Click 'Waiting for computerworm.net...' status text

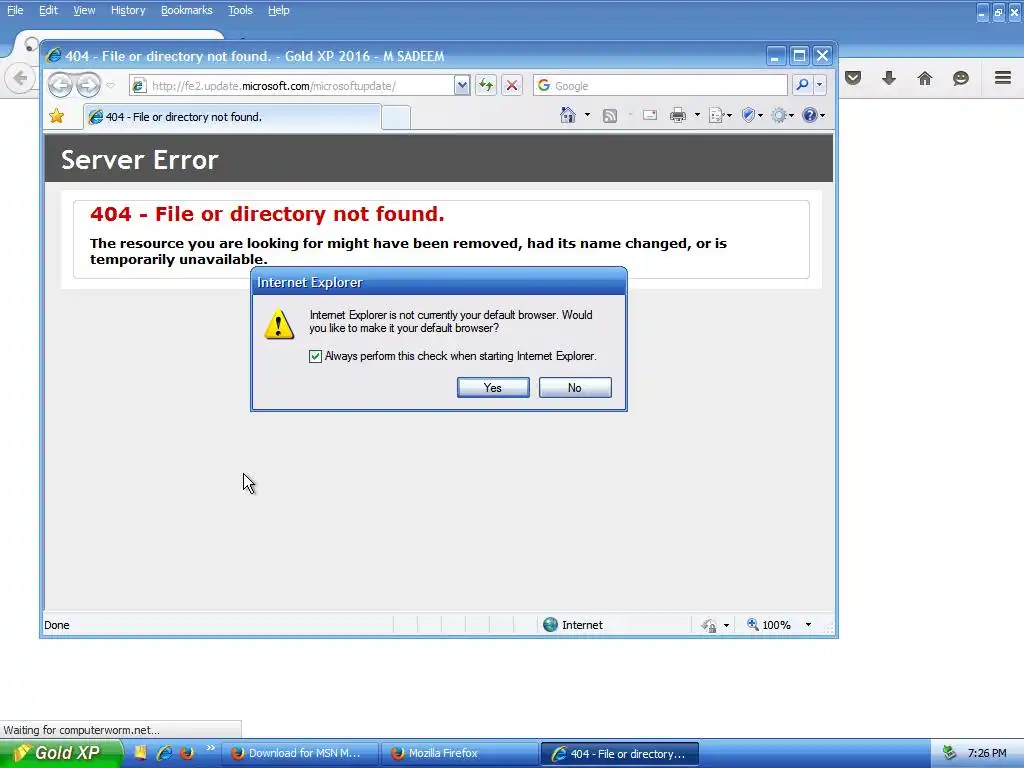click(82, 730)
